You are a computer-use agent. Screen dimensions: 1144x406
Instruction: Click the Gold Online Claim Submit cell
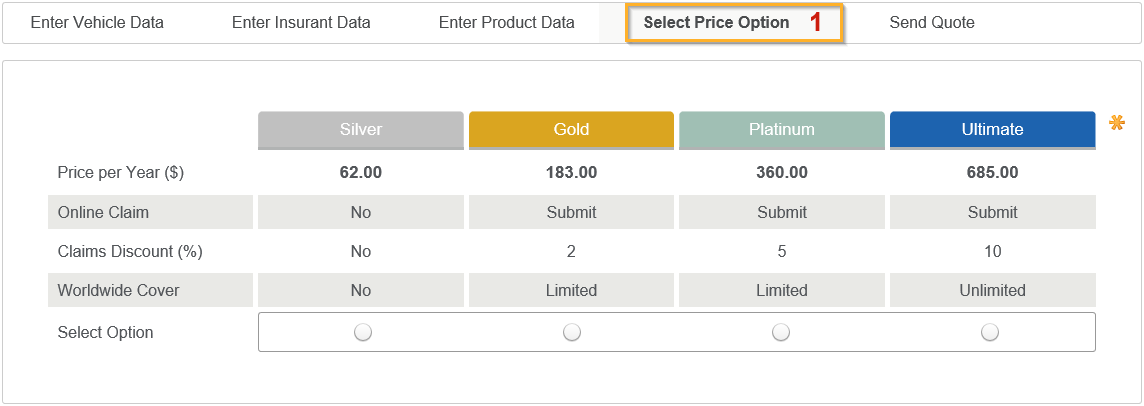571,212
